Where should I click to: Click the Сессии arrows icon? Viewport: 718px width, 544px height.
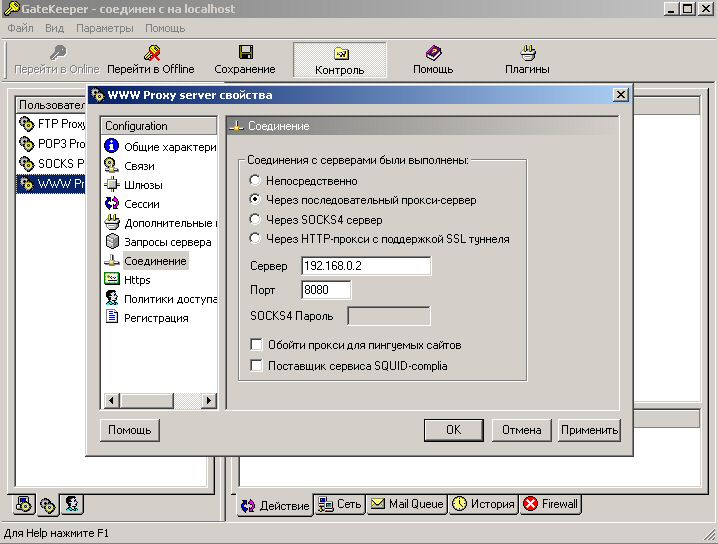[x=112, y=203]
